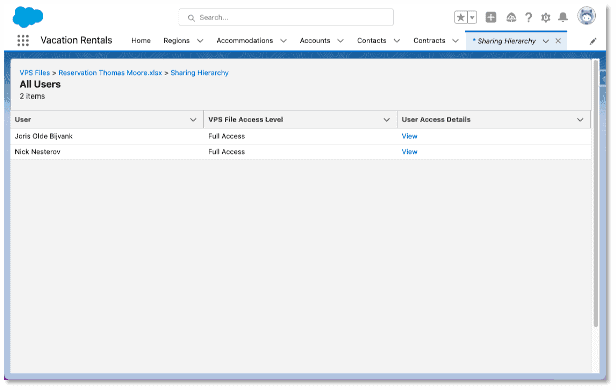Click the vertical scrollbar of the list
This screenshot has height=390, width=616.
point(596,193)
